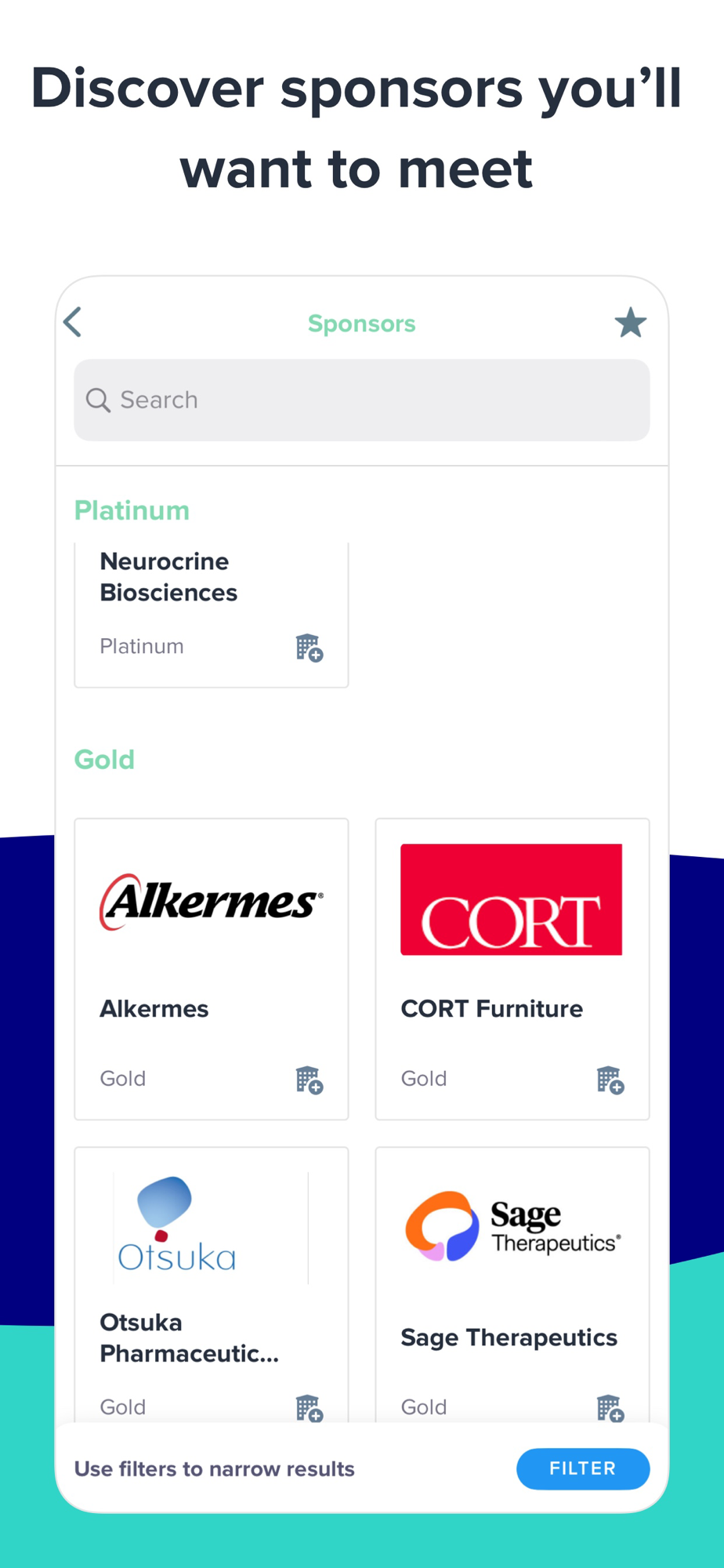Open the Sage Therapeutics logo image
The image size is (724, 1568).
[x=513, y=1227]
